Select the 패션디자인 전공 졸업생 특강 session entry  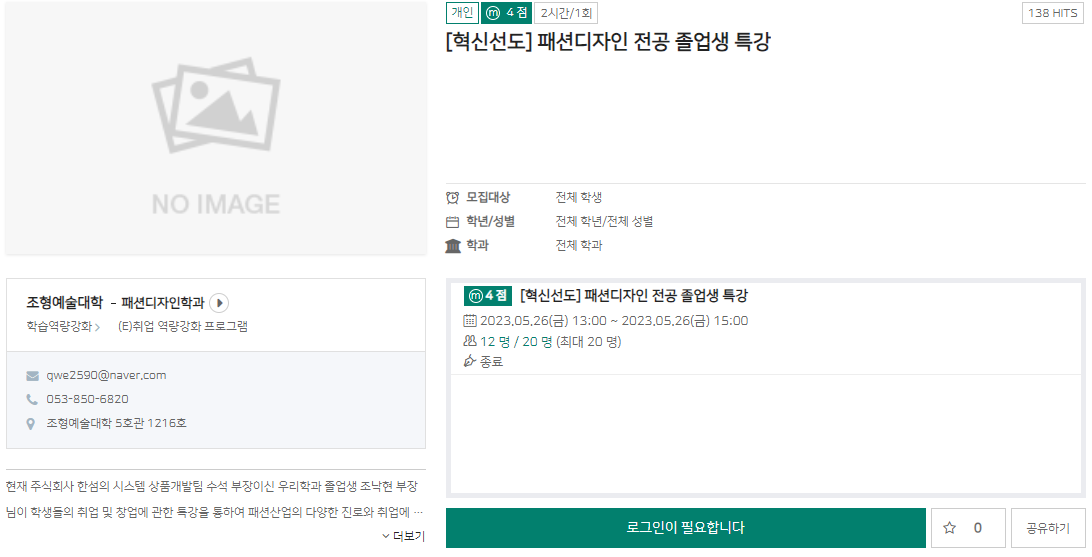coord(634,296)
